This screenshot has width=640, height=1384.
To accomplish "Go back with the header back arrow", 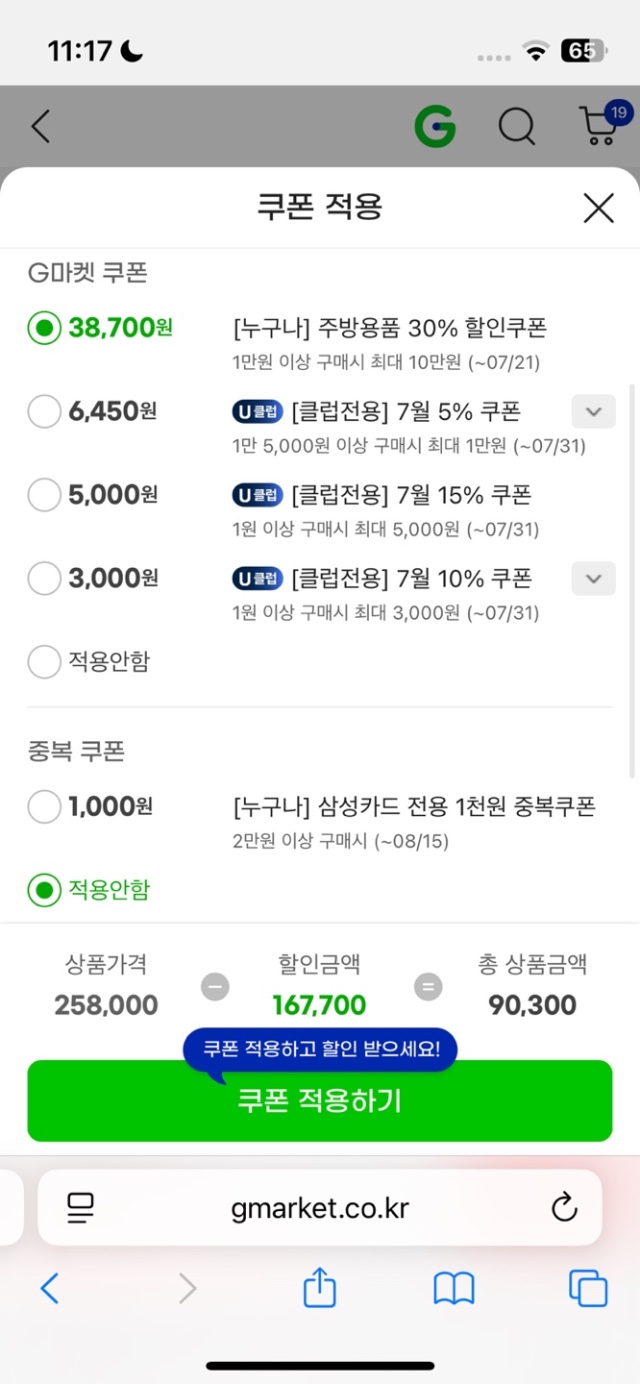I will [41, 127].
